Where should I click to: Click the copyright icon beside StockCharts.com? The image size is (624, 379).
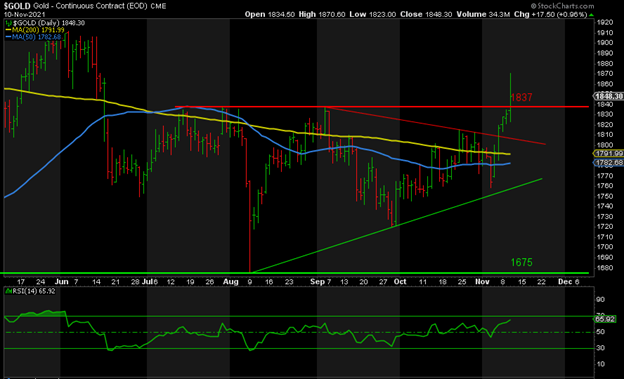pyautogui.click(x=534, y=6)
